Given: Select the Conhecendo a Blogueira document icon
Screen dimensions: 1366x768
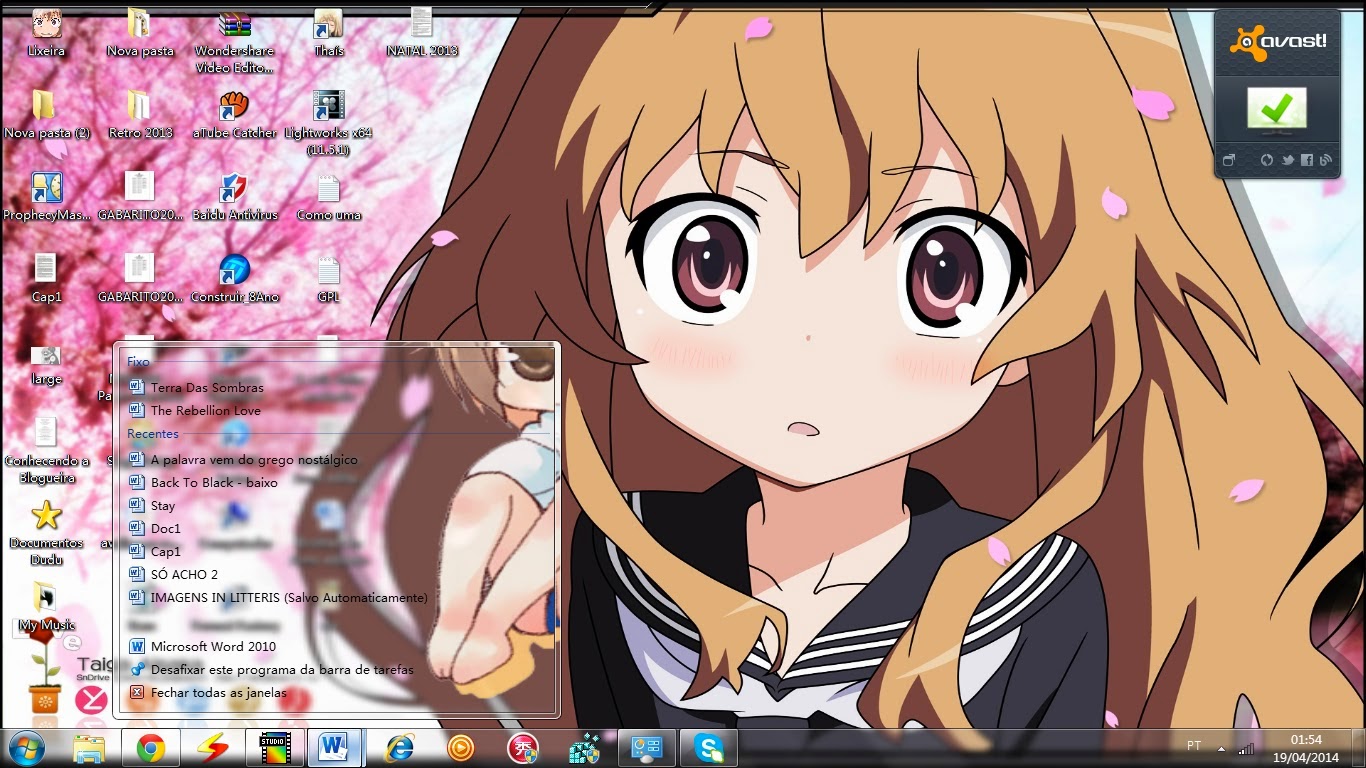Looking at the screenshot, I should (46, 450).
